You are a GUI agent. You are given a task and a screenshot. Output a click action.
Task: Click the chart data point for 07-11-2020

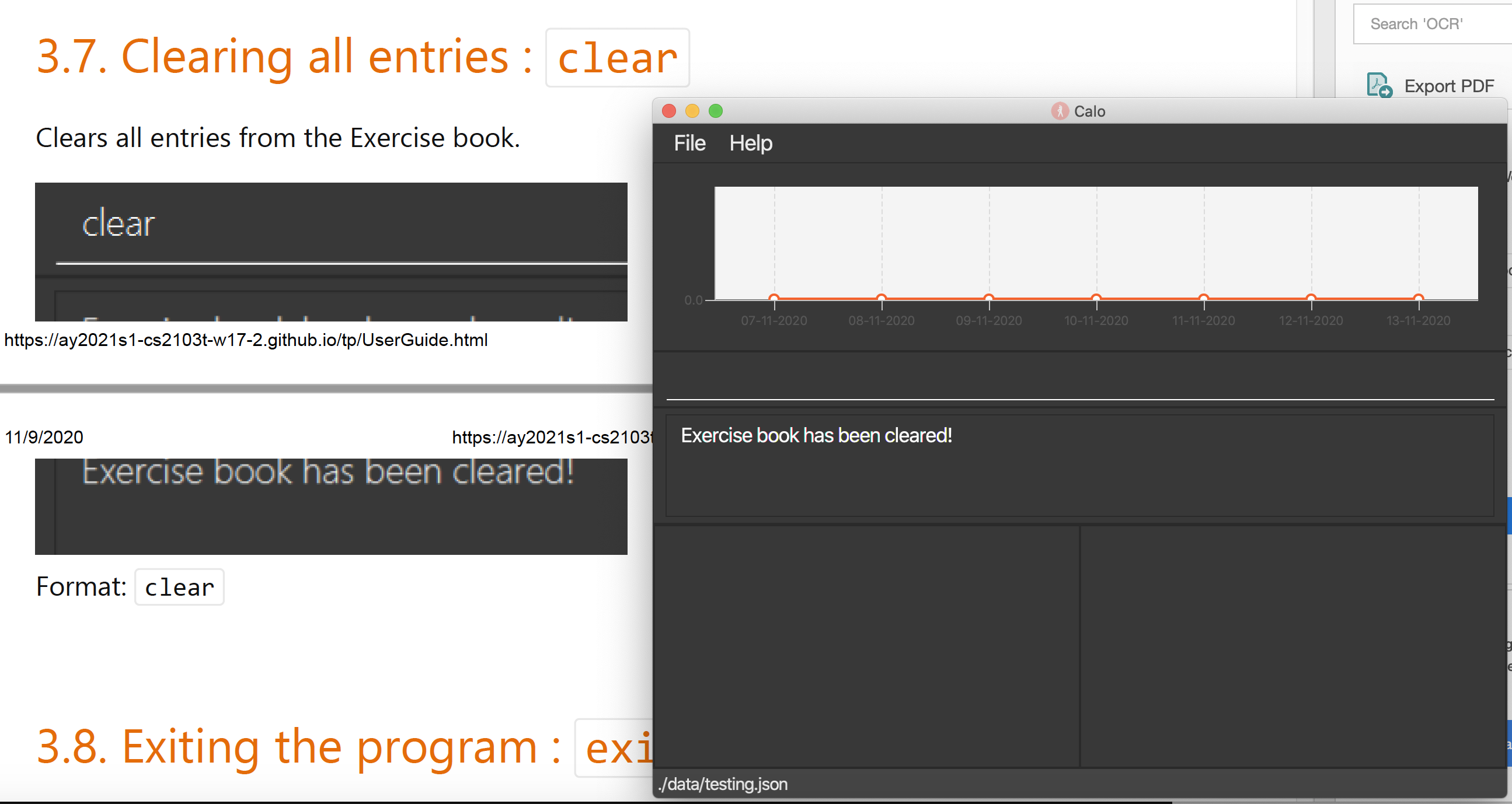point(774,298)
